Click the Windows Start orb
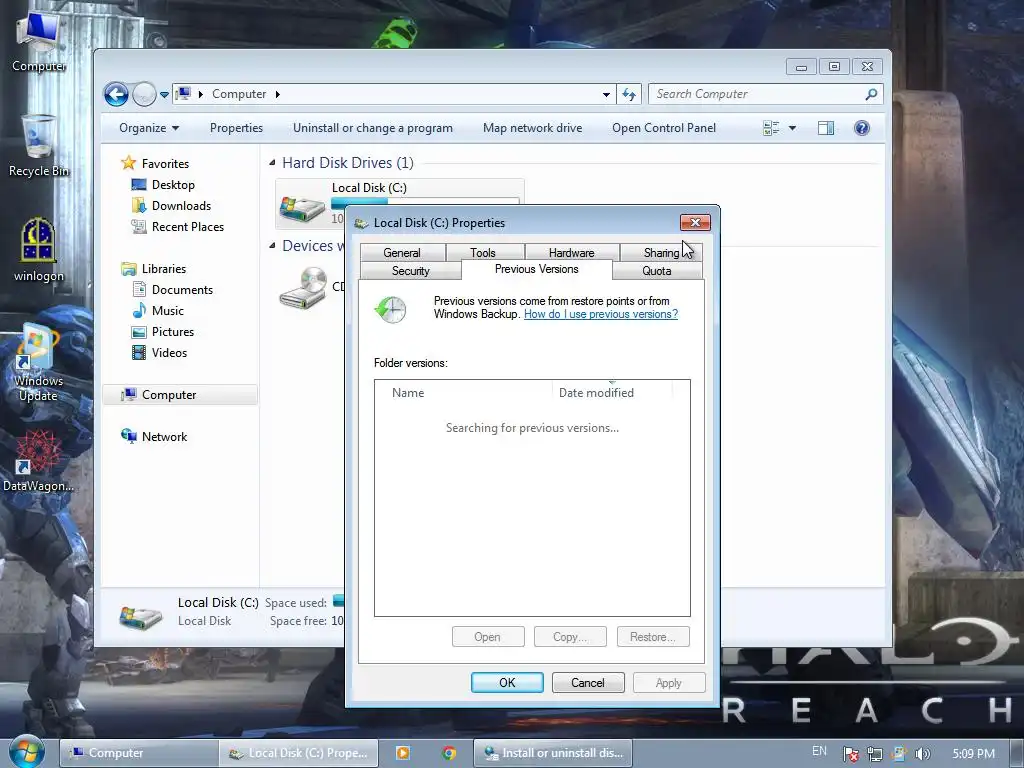Screen dimensions: 1024x768 coord(26,752)
